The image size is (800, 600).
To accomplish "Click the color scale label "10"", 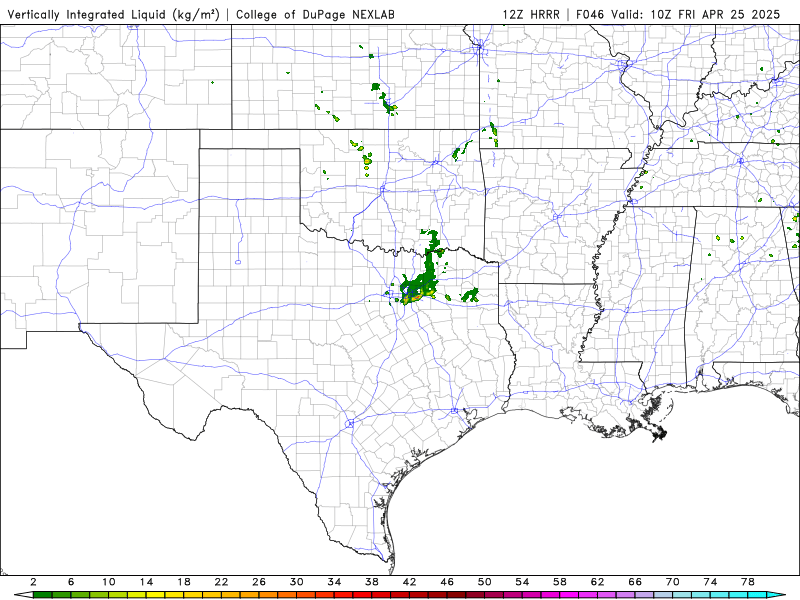I will (x=109, y=582).
